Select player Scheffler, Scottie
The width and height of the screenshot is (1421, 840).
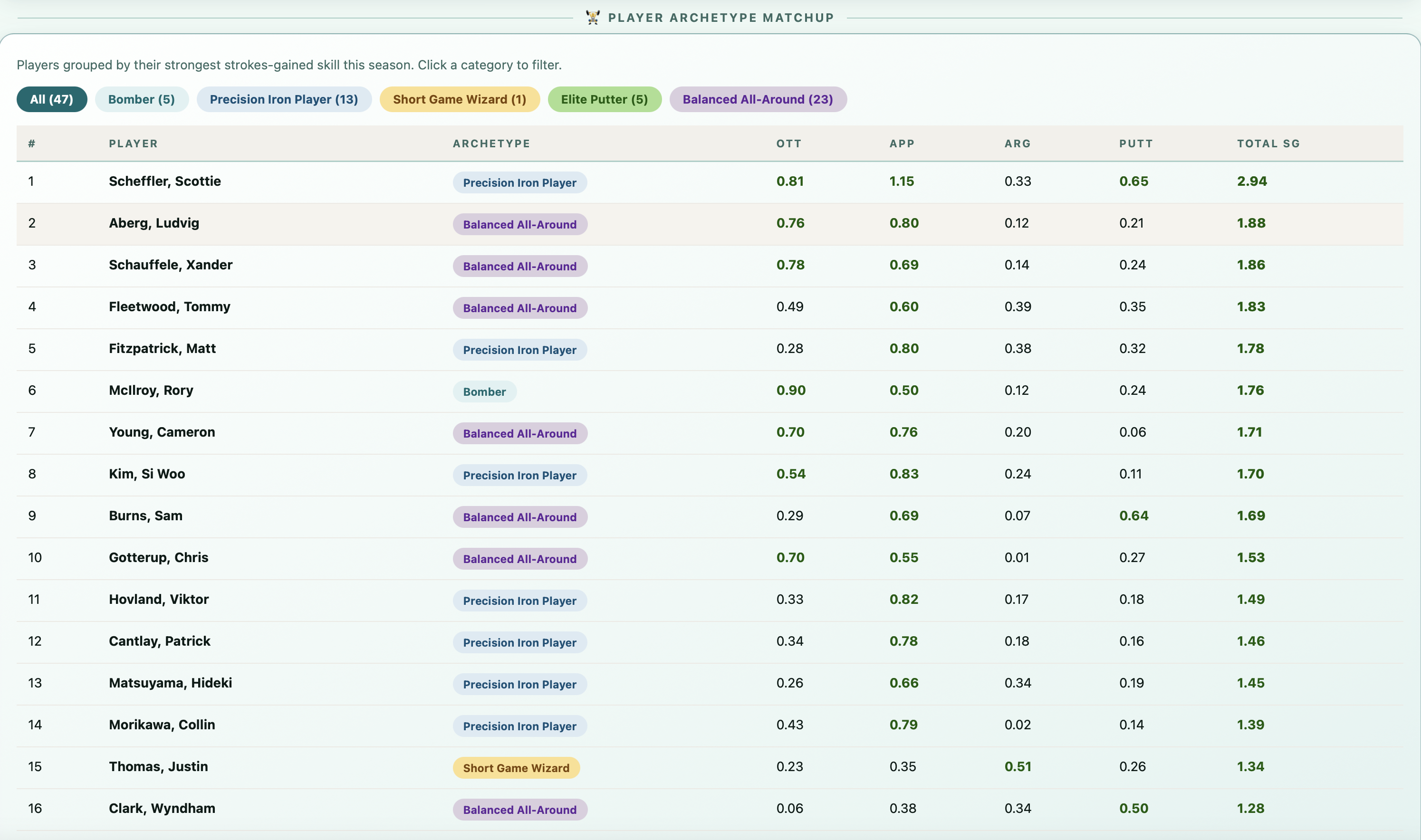pos(165,181)
